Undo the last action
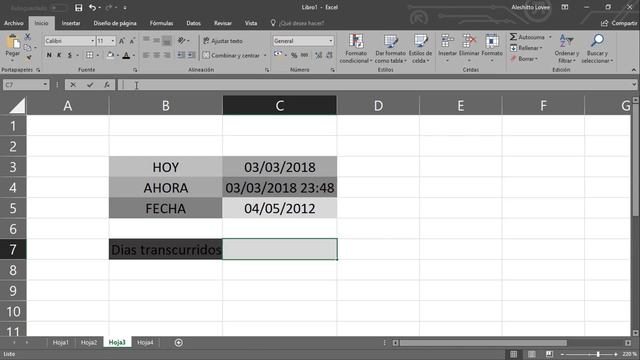640x360 pixels. (x=93, y=7)
